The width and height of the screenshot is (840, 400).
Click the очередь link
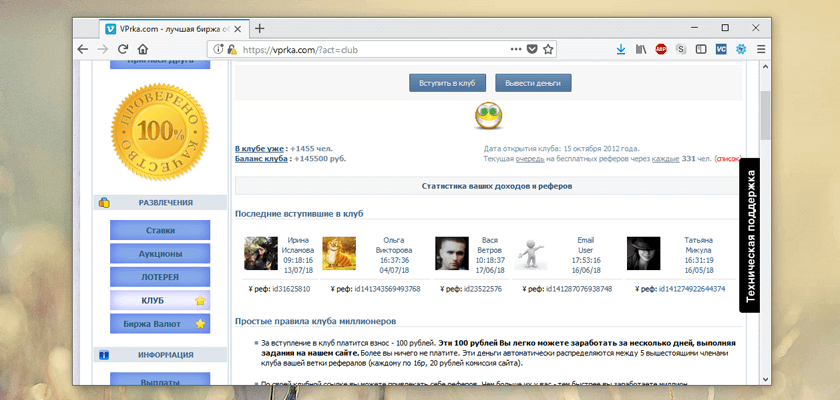point(530,159)
